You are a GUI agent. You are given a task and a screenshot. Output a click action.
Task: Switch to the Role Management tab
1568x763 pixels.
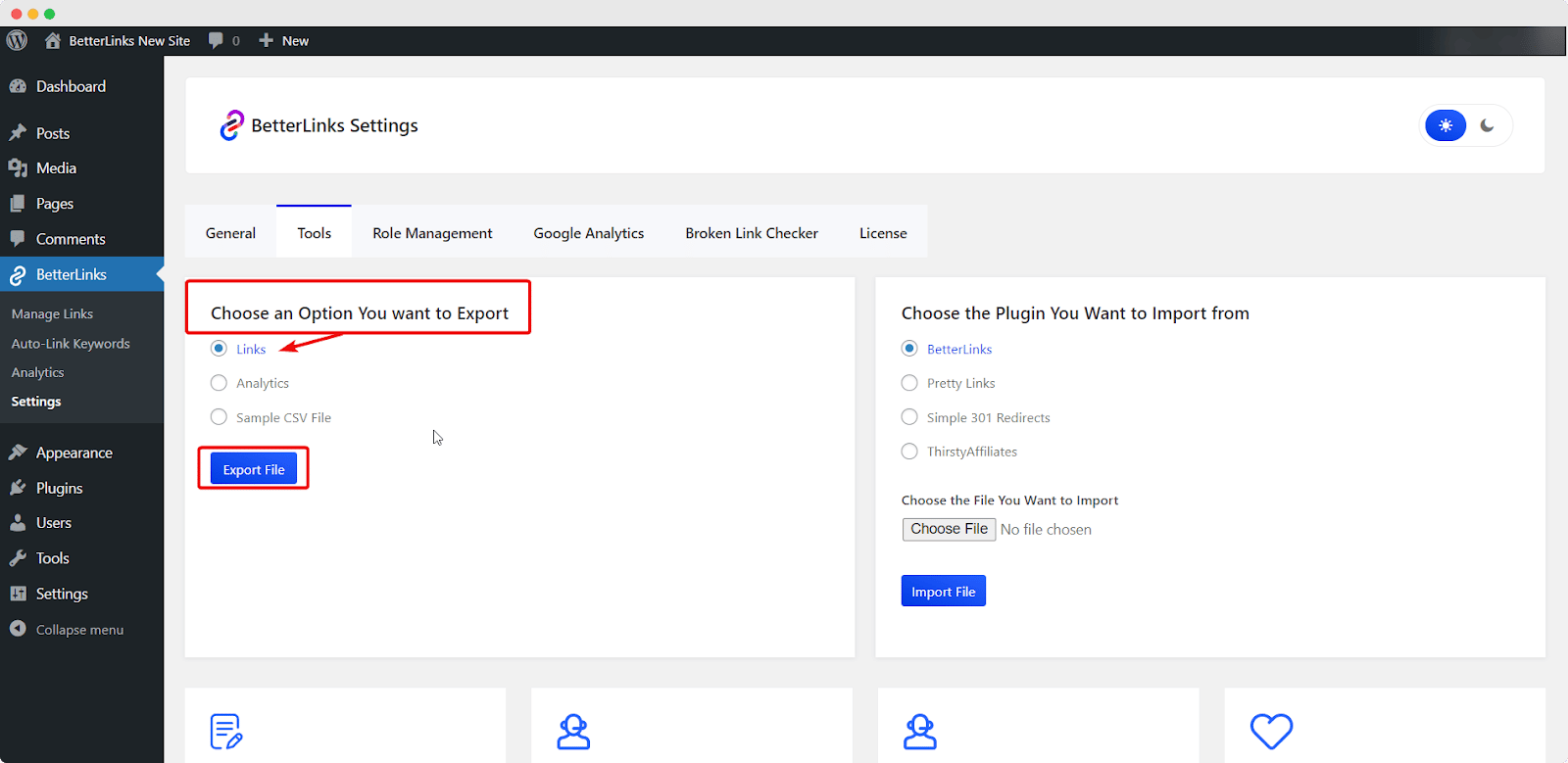[x=432, y=233]
